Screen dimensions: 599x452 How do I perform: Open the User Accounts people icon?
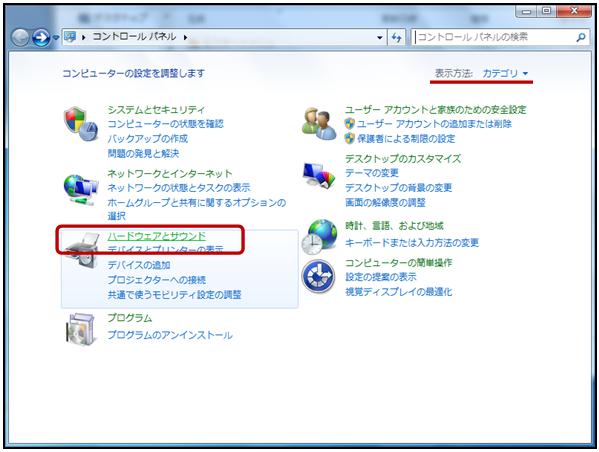pos(319,123)
